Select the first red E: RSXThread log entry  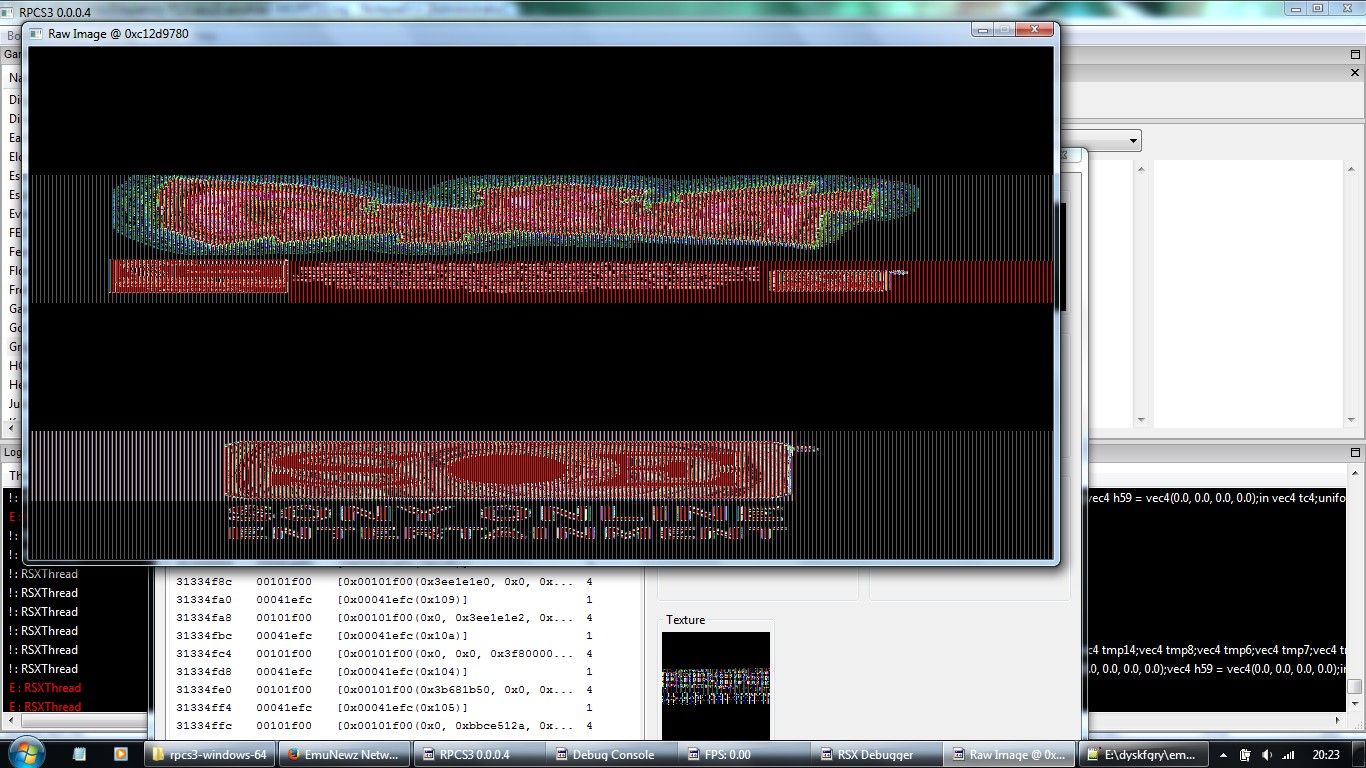pos(45,688)
